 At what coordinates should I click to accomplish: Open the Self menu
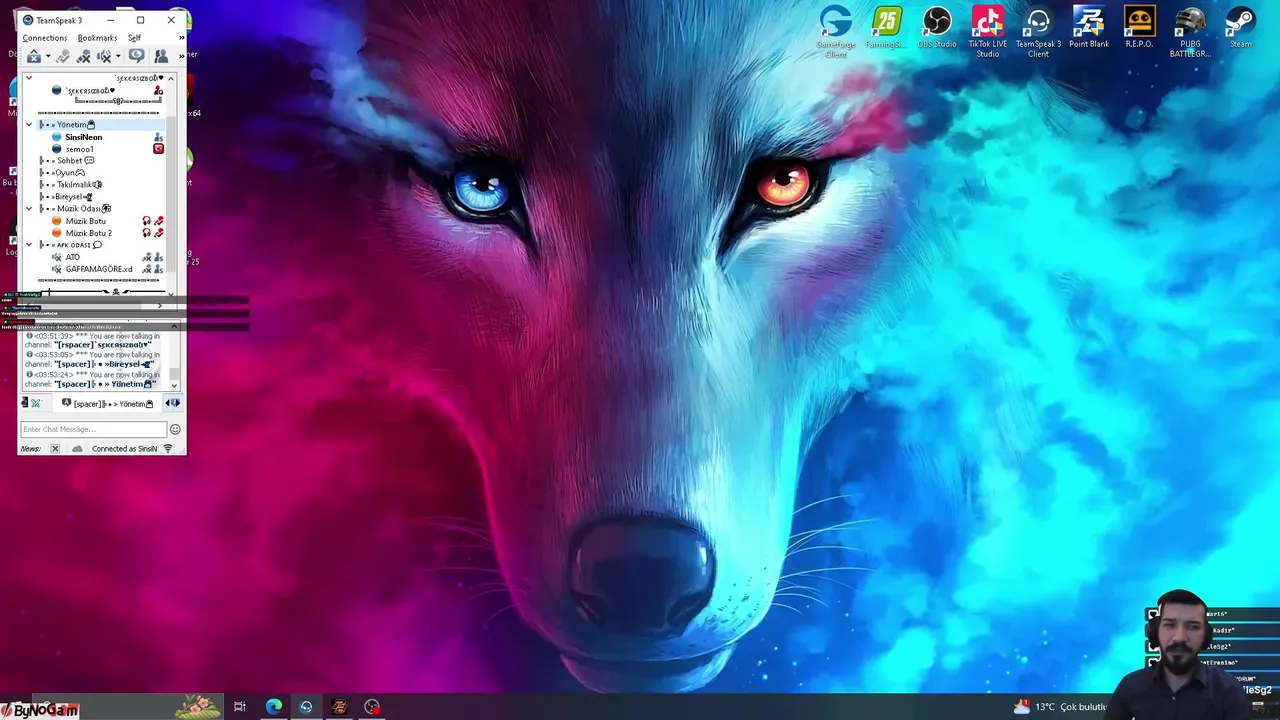134,38
